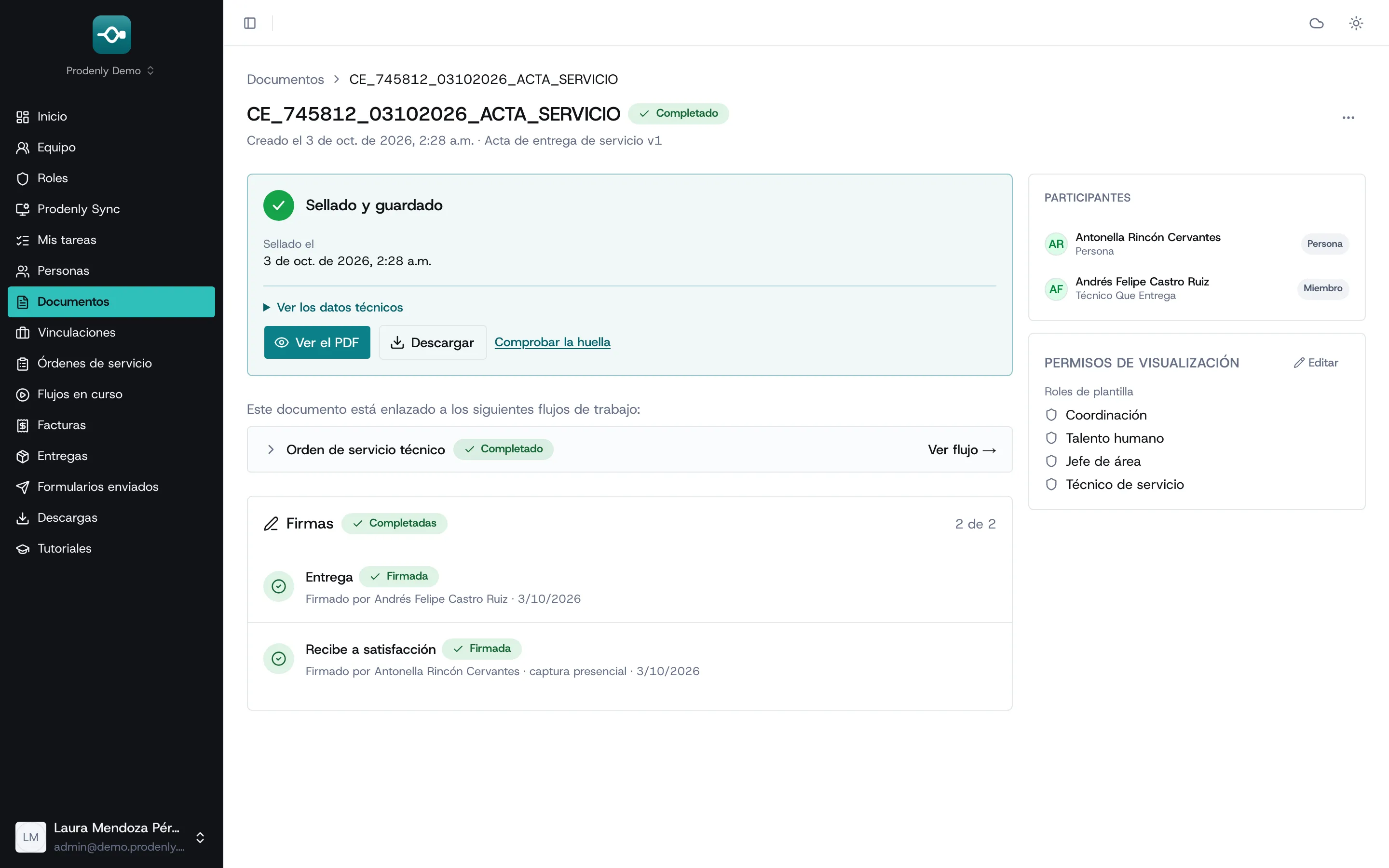Open user account menu chevron

click(x=200, y=838)
